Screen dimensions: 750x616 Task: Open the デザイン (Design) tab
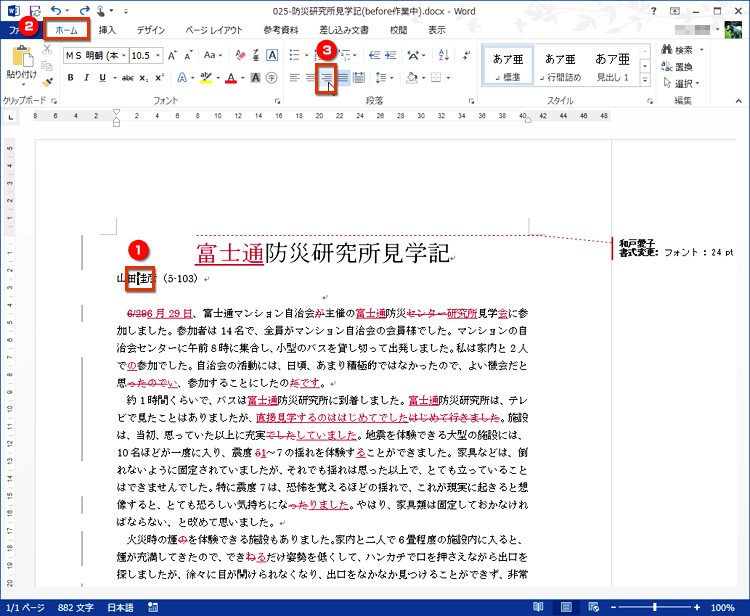[x=151, y=30]
